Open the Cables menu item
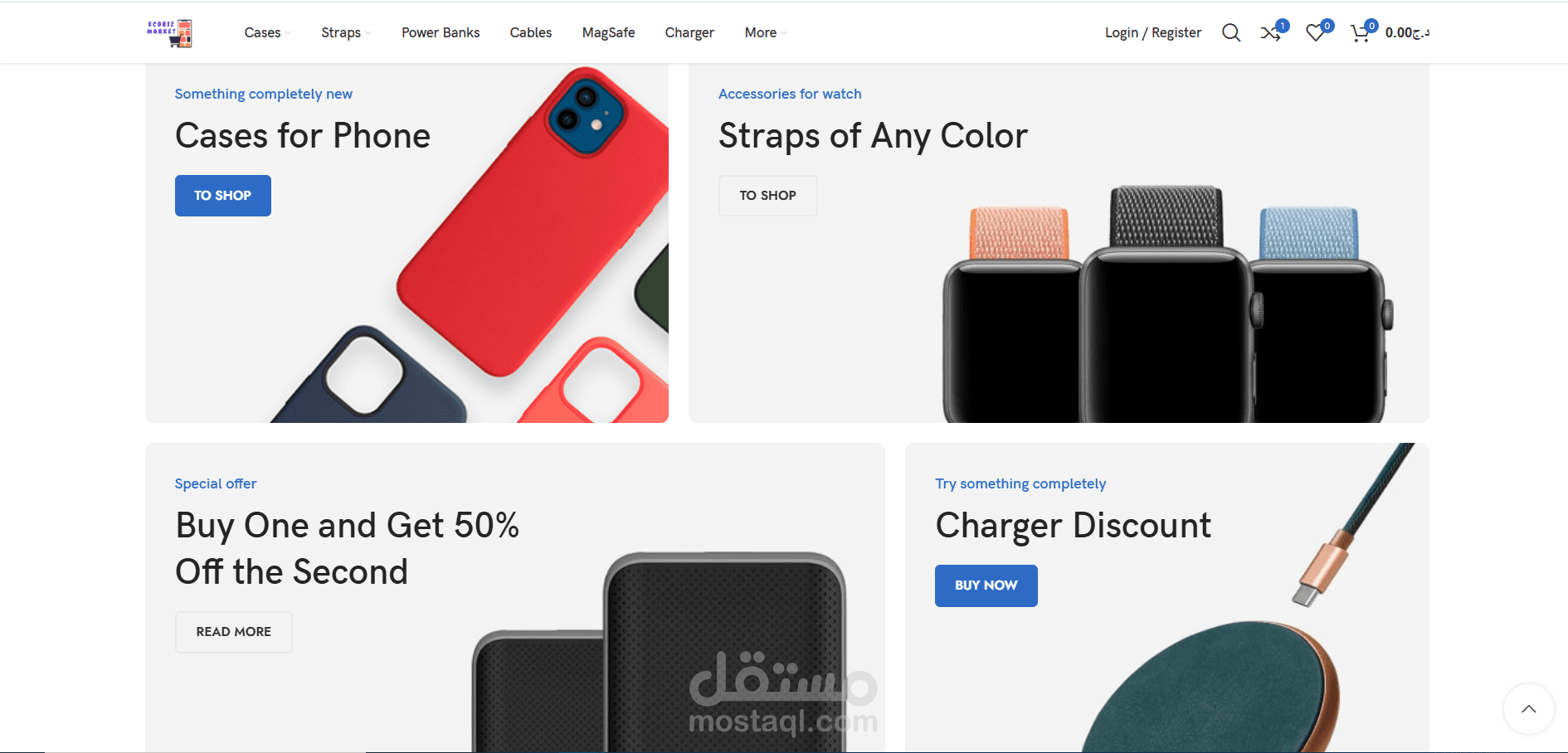This screenshot has width=1568, height=753. [x=531, y=32]
